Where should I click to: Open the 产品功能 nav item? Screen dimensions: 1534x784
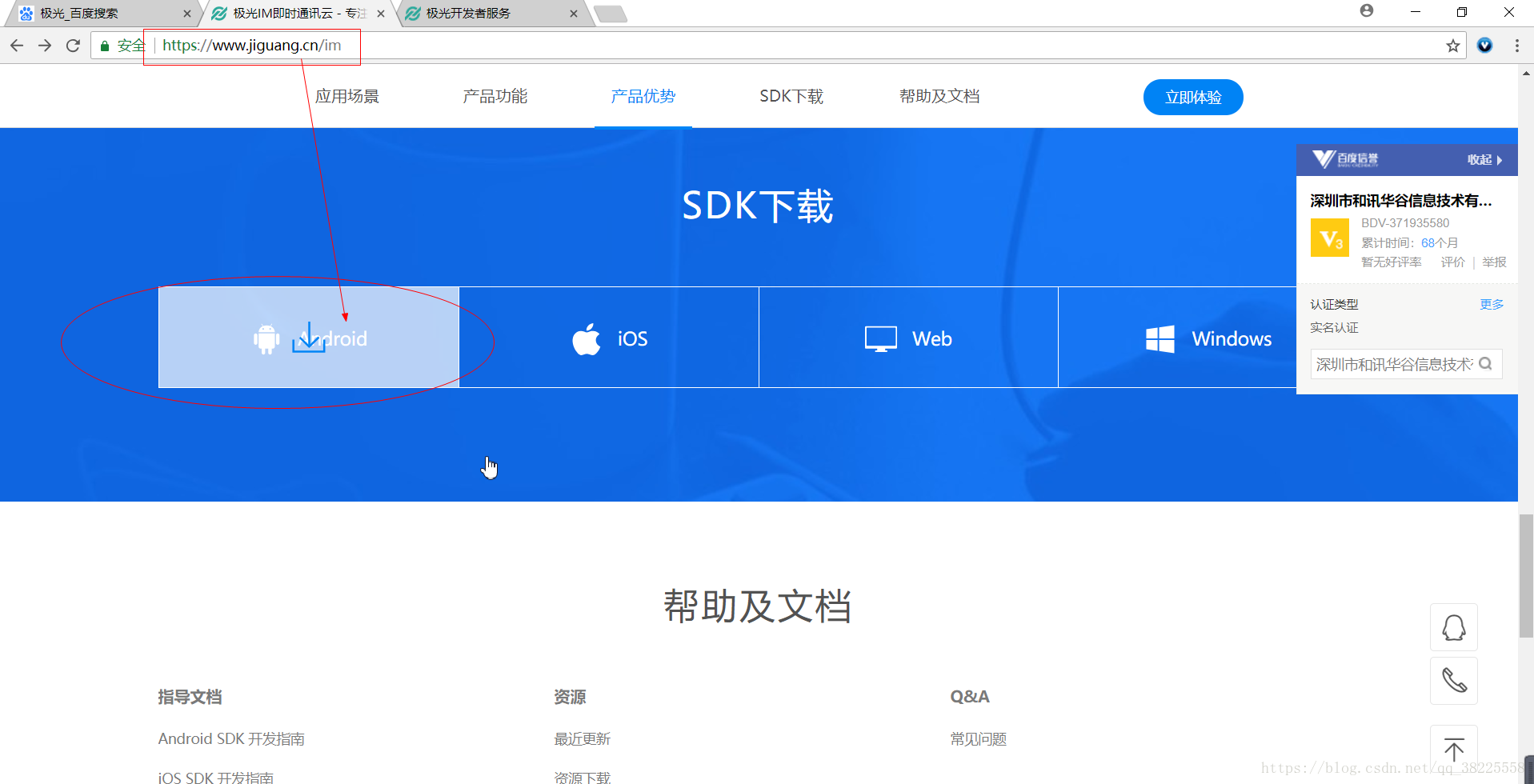(495, 96)
